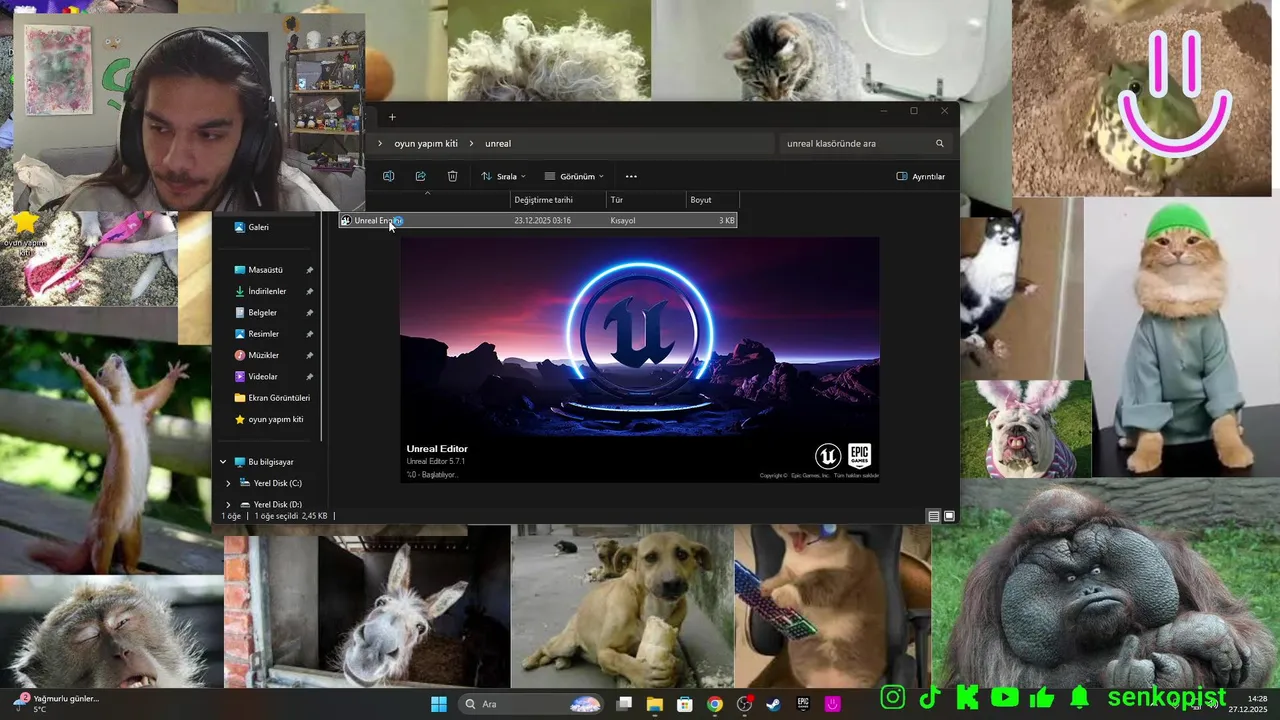This screenshot has width=1280, height=720.
Task: Click the 'Kısayol' type cell
Action: click(x=623, y=220)
